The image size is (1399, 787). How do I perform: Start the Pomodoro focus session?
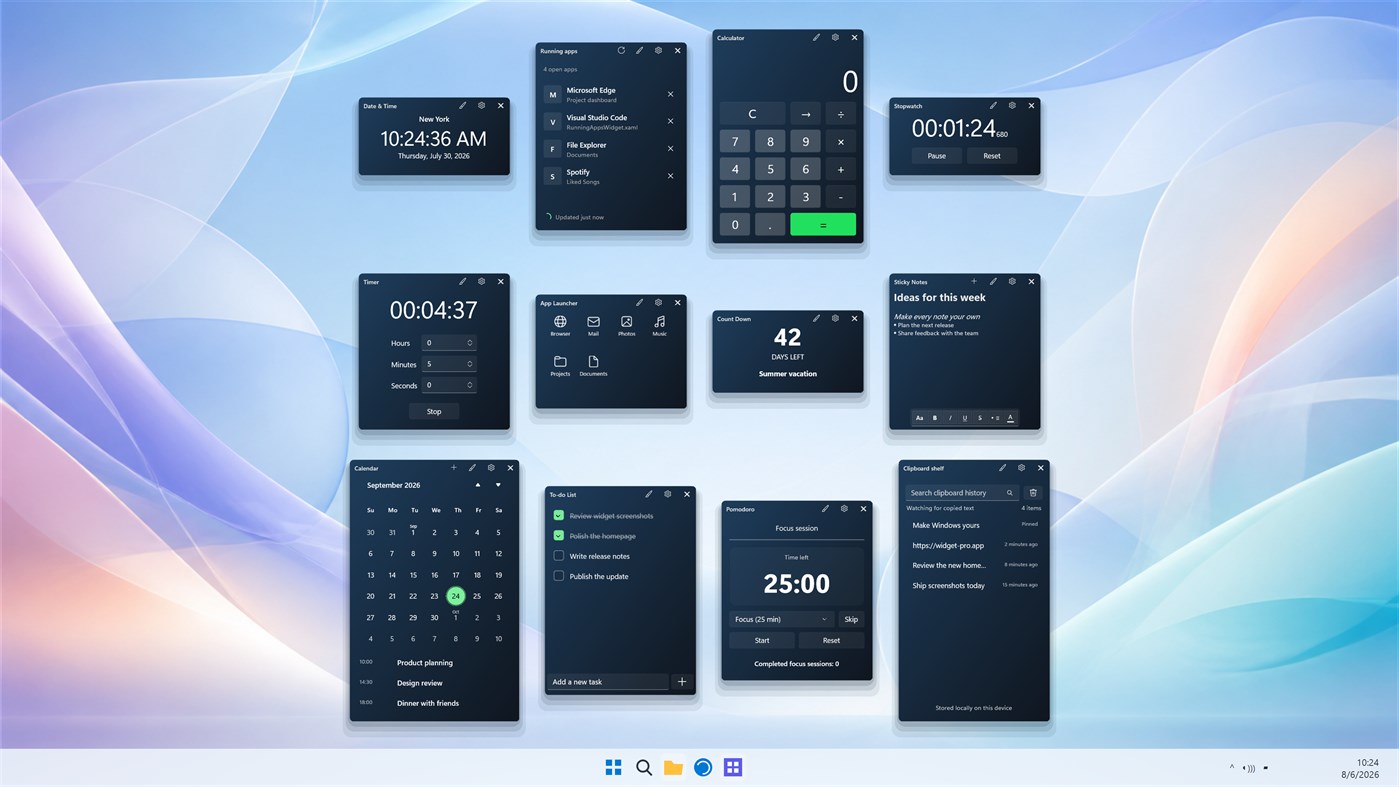tap(762, 640)
